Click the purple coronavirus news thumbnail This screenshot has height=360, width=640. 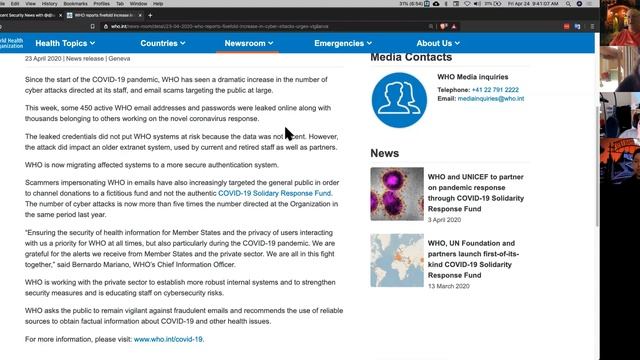pos(397,194)
